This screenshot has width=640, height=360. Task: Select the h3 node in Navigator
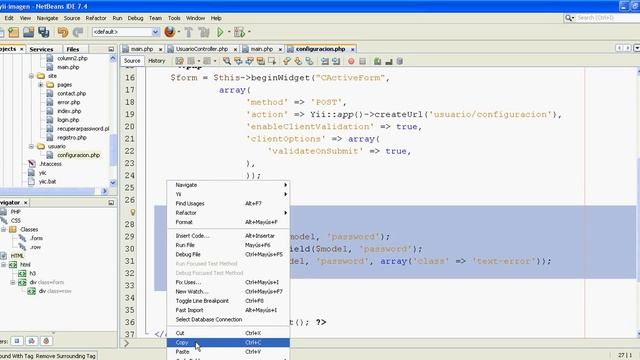click(33, 273)
